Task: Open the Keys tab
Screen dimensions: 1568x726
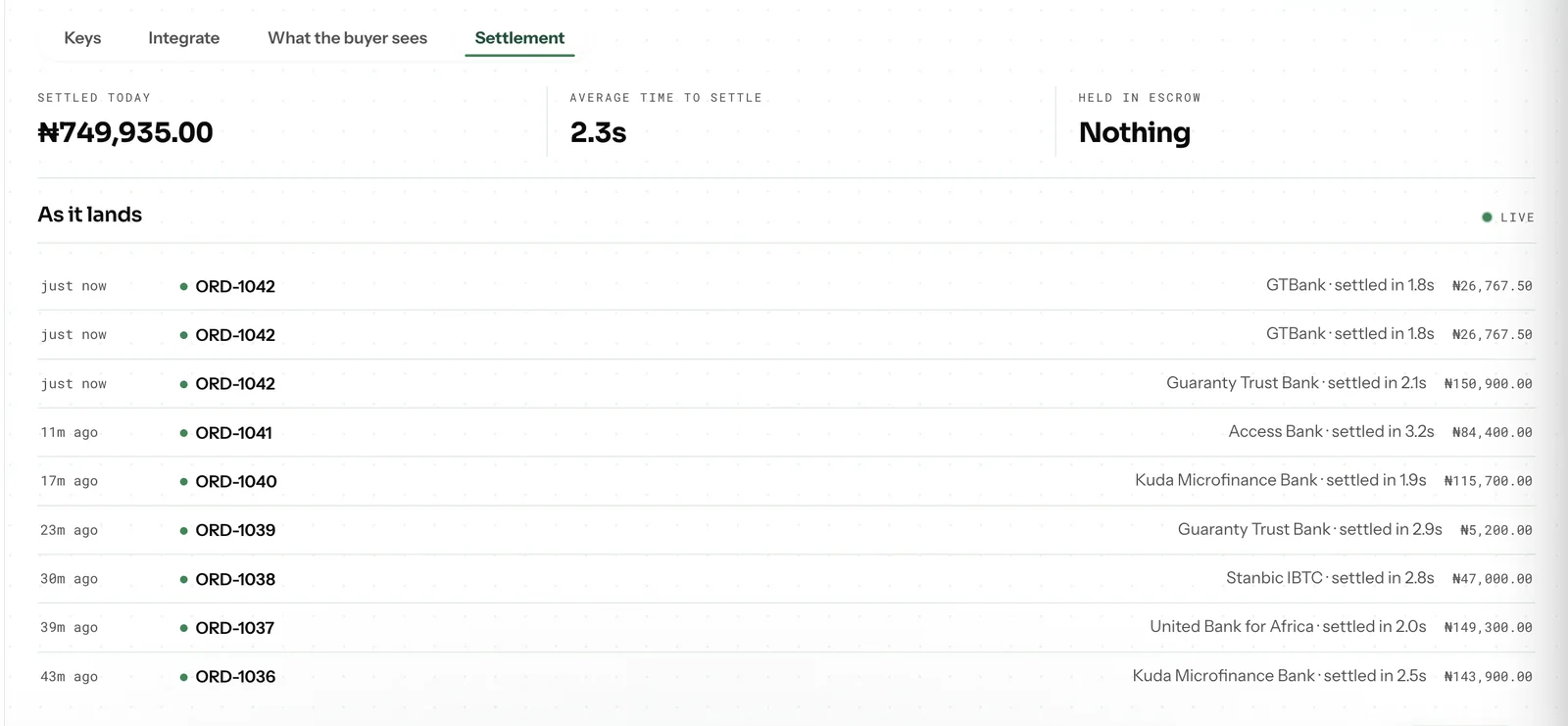Action: click(82, 38)
